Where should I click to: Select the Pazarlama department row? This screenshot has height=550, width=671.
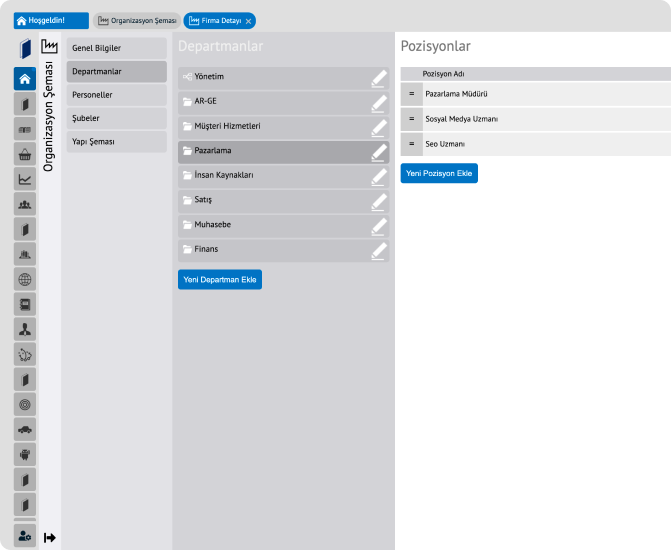tap(283, 152)
